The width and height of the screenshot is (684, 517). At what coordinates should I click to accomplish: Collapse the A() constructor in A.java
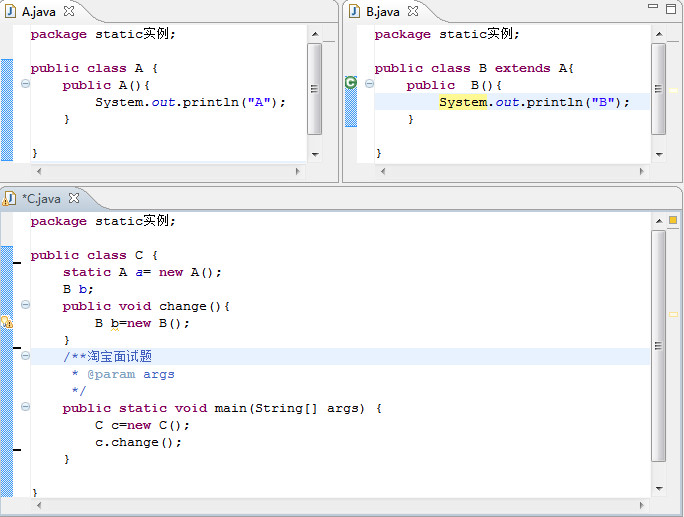(25, 85)
